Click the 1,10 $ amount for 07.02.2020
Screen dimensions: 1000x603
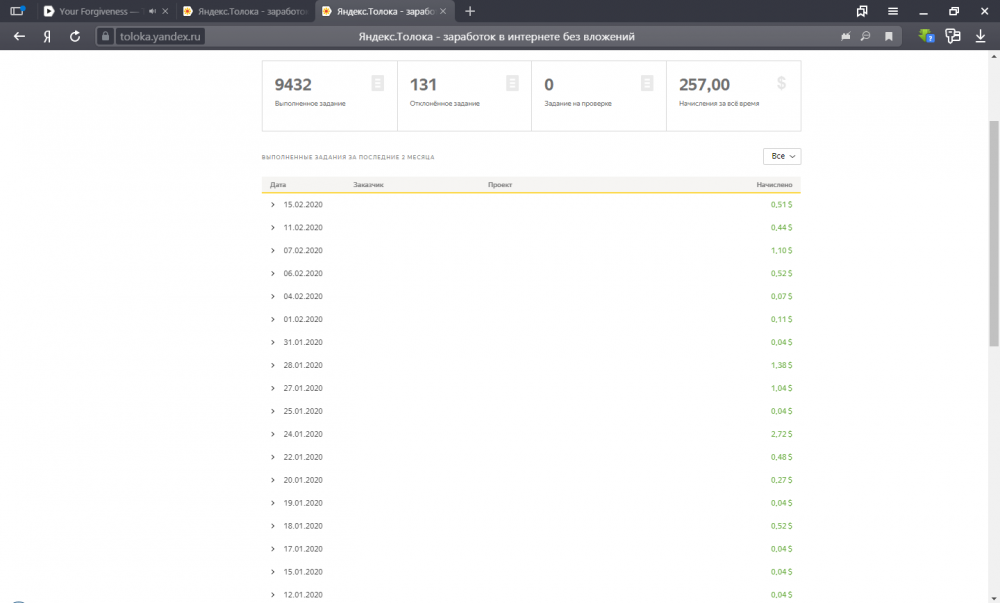click(x=781, y=251)
